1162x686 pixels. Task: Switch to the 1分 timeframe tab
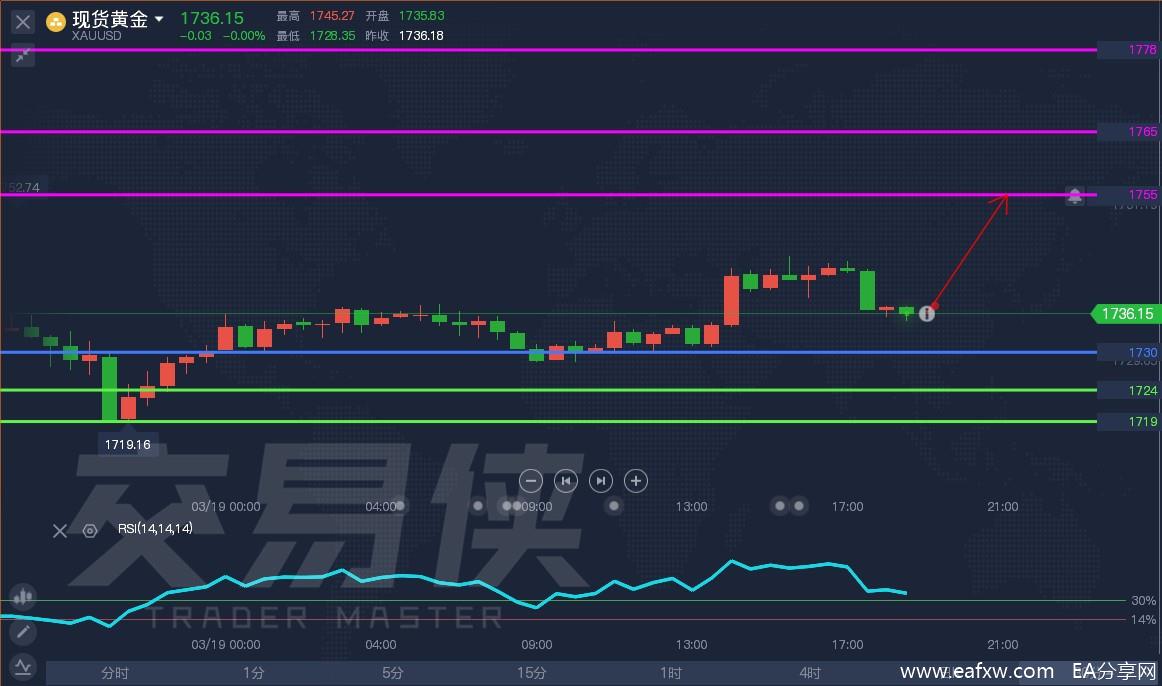tap(253, 673)
